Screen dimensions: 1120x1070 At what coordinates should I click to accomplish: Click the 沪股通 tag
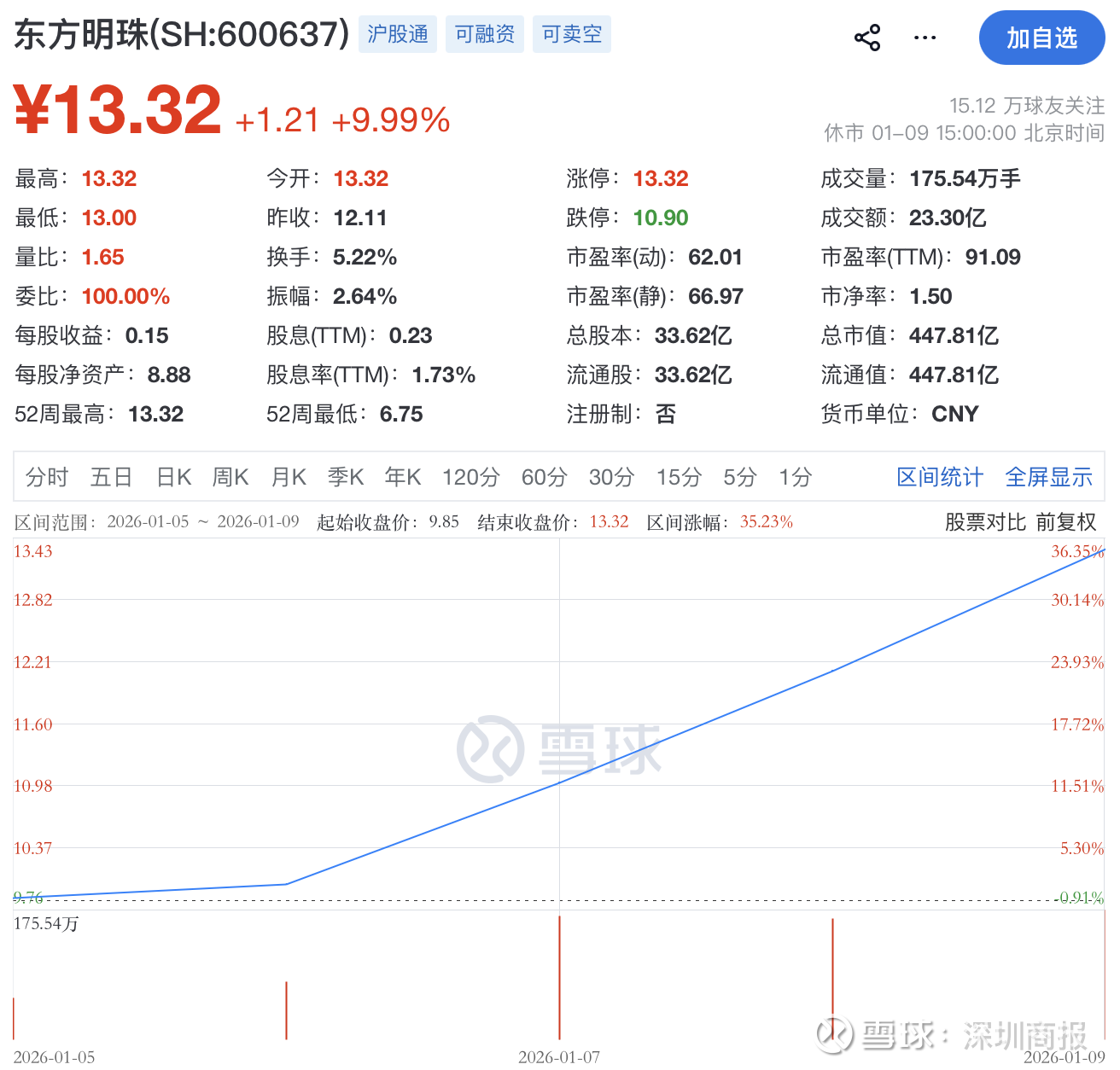398,34
